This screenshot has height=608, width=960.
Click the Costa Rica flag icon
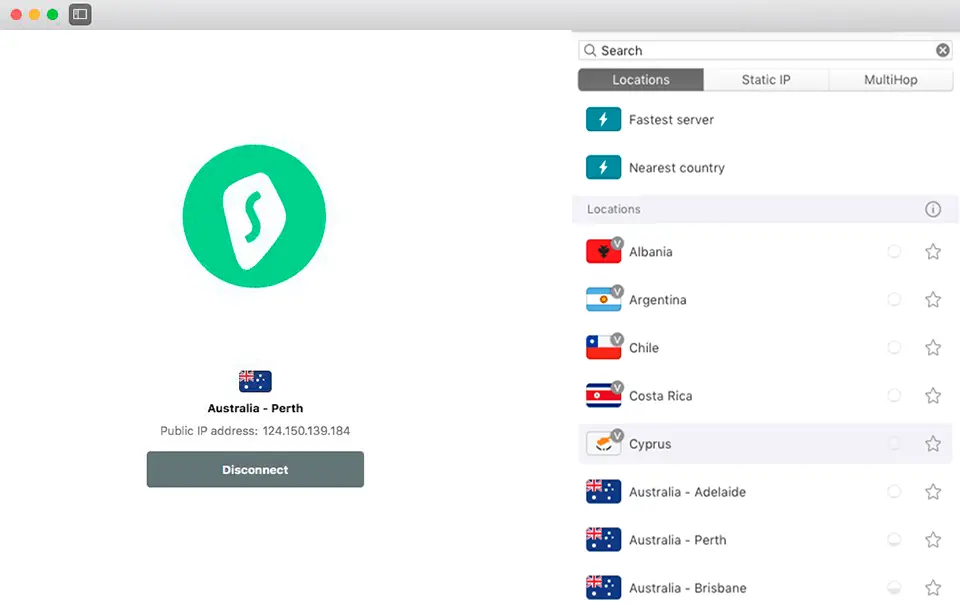click(603, 396)
